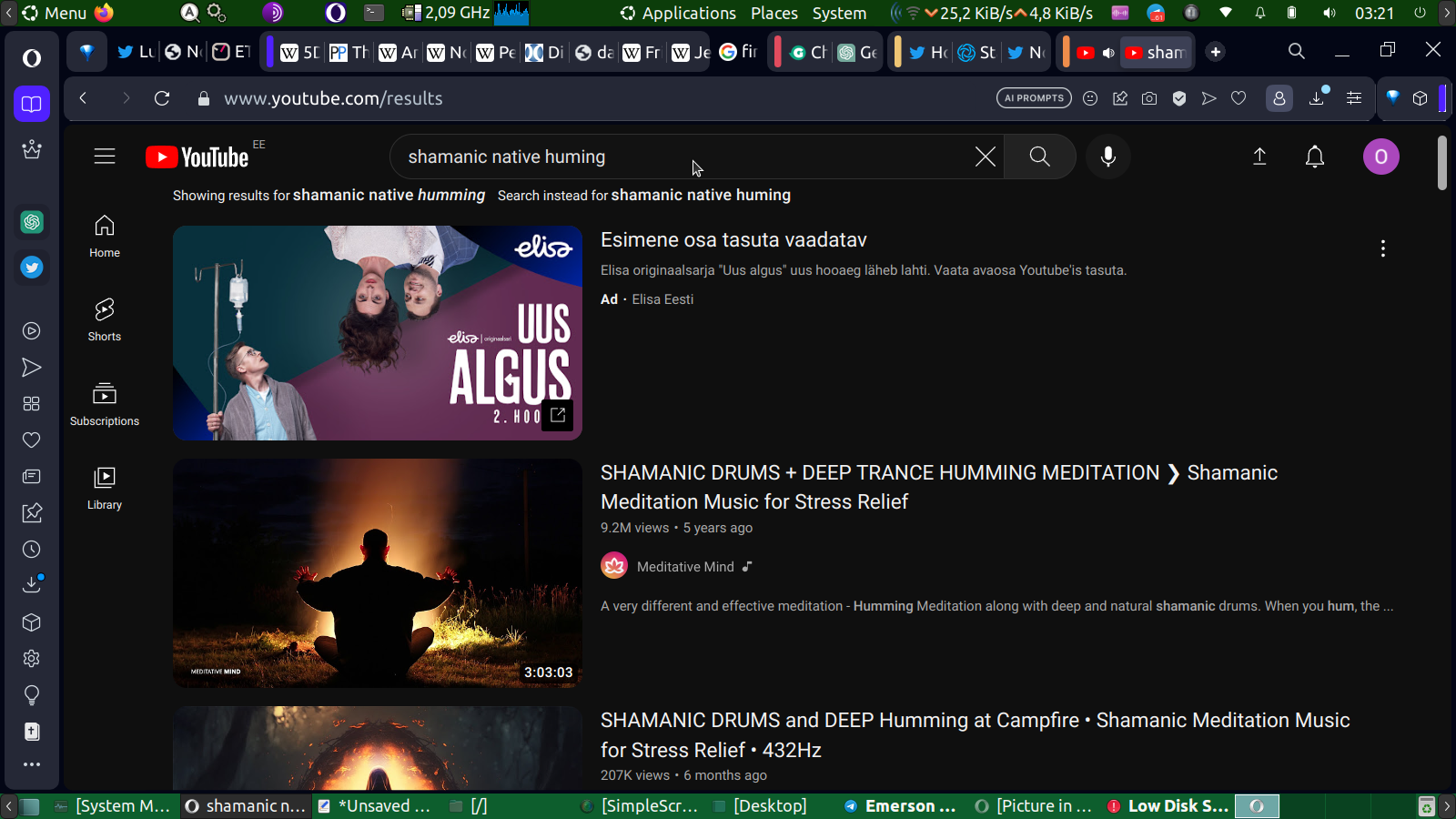Screen dimensions: 1456x819
Task: Click the search magnifier button
Action: 1039,157
